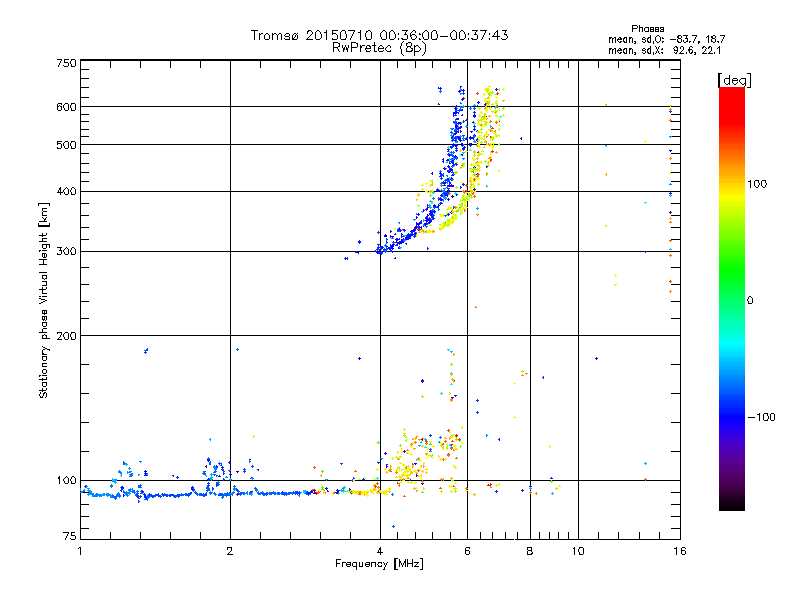
Task: Click the 'RwPretec (8p)' subtitle
Action: coord(379,48)
